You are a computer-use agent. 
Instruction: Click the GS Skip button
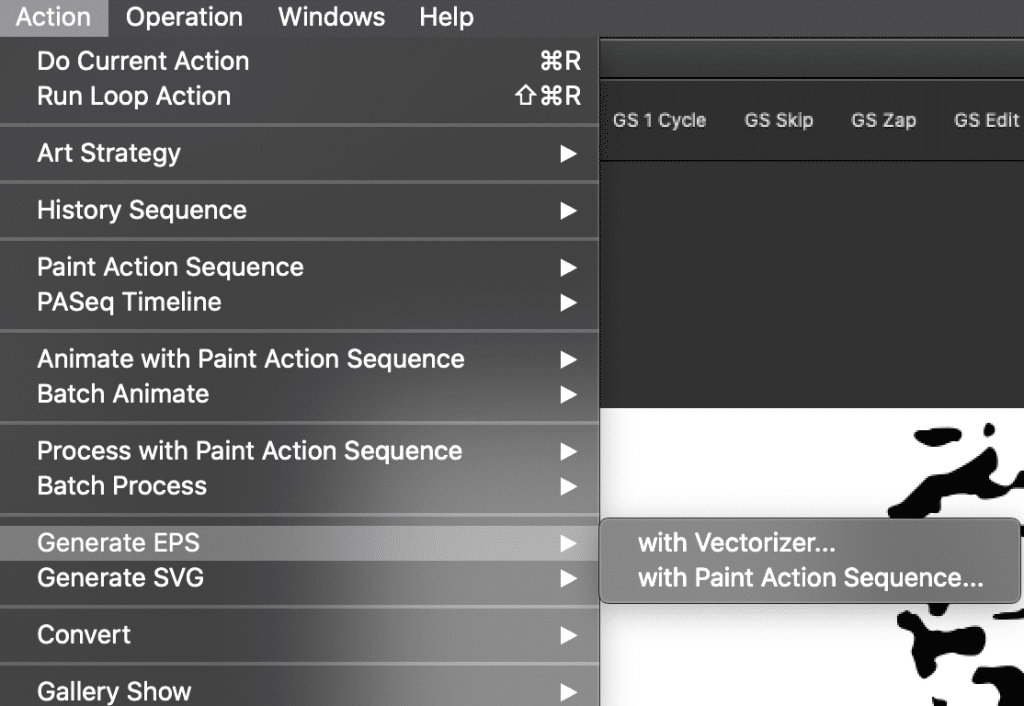(778, 120)
